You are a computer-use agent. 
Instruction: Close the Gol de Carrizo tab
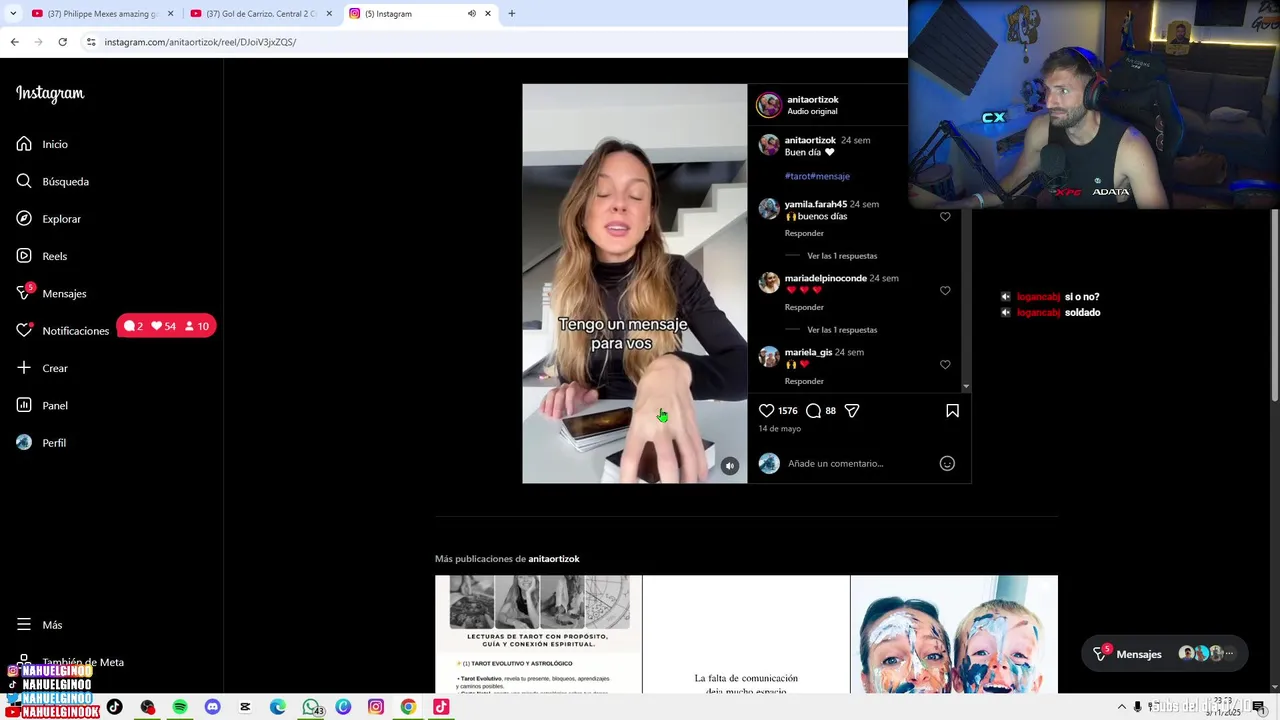(x=329, y=14)
